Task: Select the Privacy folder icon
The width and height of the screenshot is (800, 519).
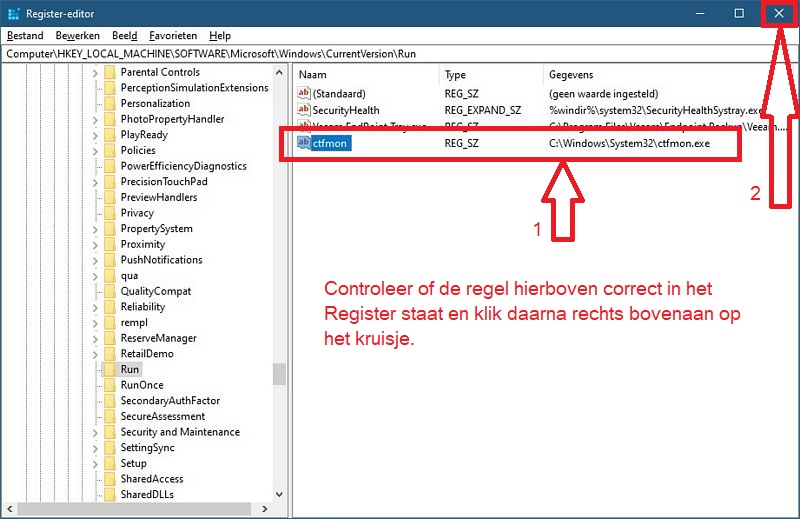Action: click(110, 213)
